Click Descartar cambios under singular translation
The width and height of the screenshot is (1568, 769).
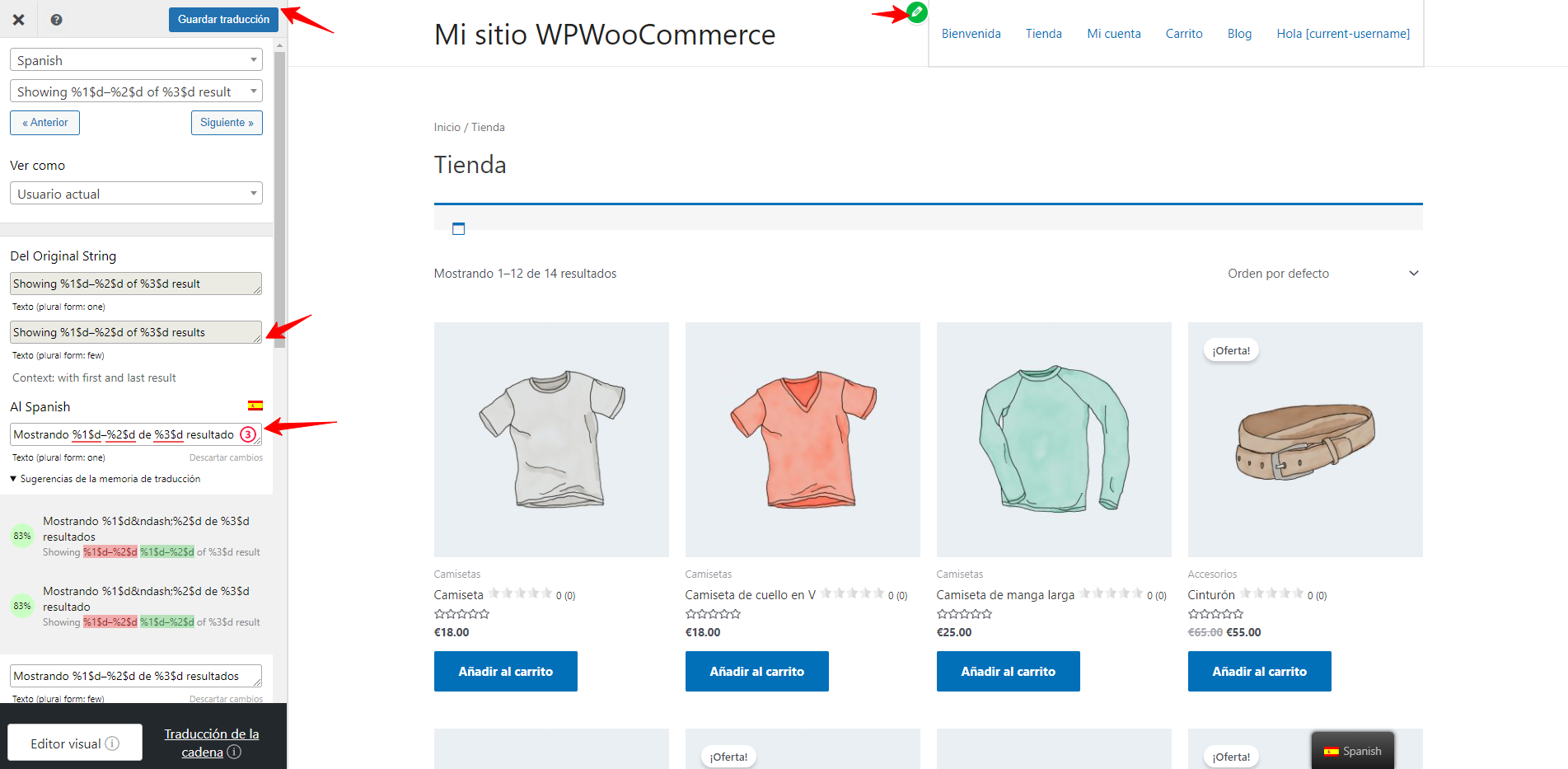pos(226,457)
